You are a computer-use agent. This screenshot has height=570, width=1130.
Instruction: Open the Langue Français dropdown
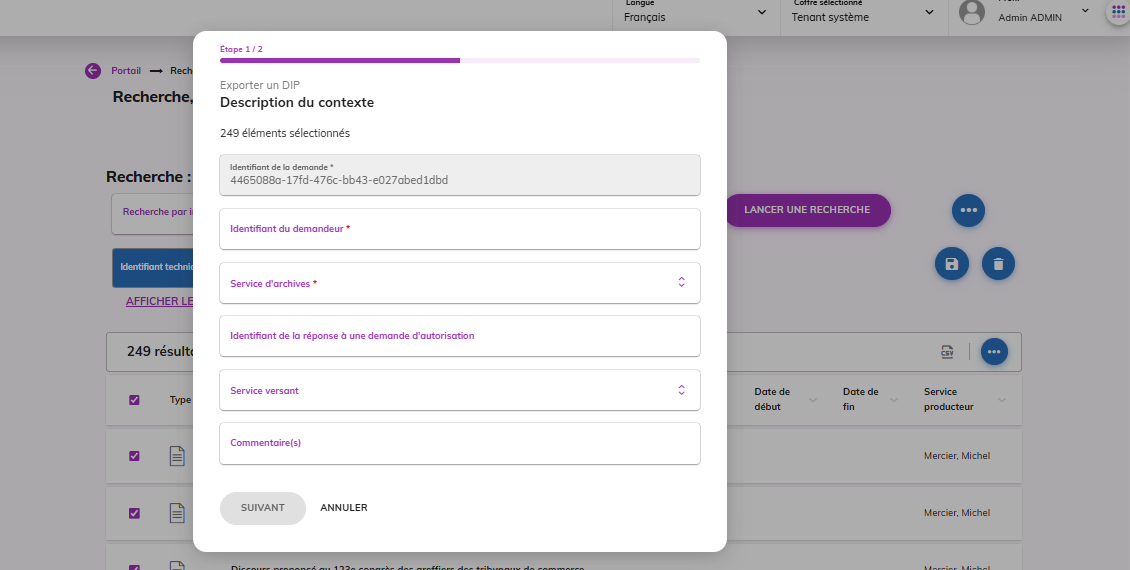coord(695,14)
